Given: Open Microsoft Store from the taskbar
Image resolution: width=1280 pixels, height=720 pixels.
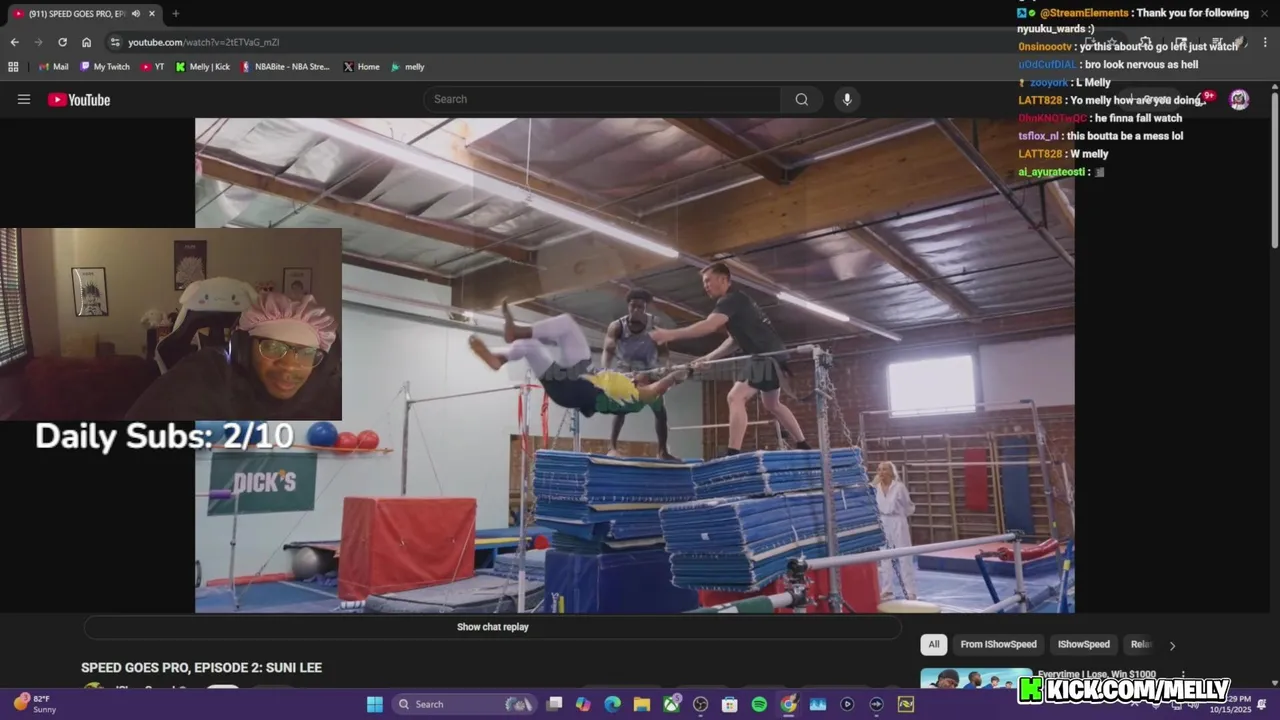Looking at the screenshot, I should (x=730, y=704).
